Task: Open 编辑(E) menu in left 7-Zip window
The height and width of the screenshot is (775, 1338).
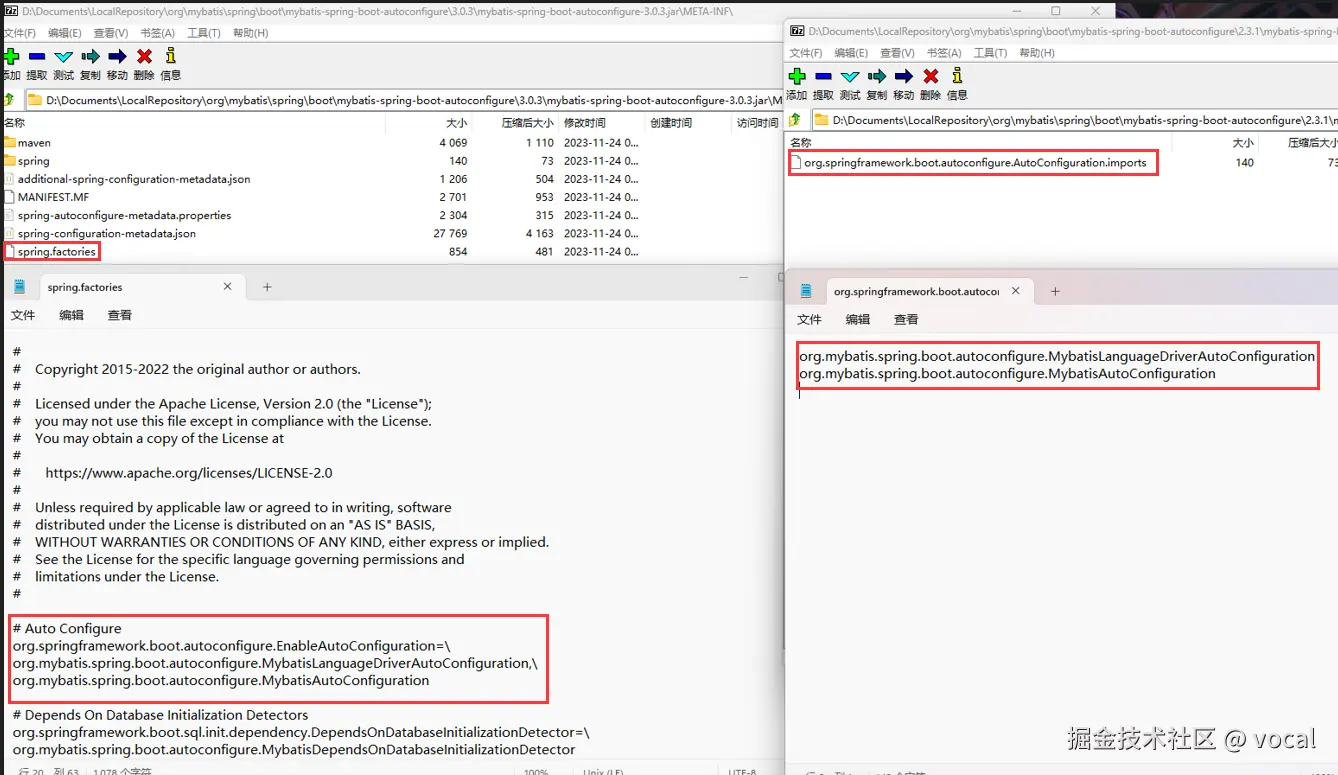Action: click(65, 33)
